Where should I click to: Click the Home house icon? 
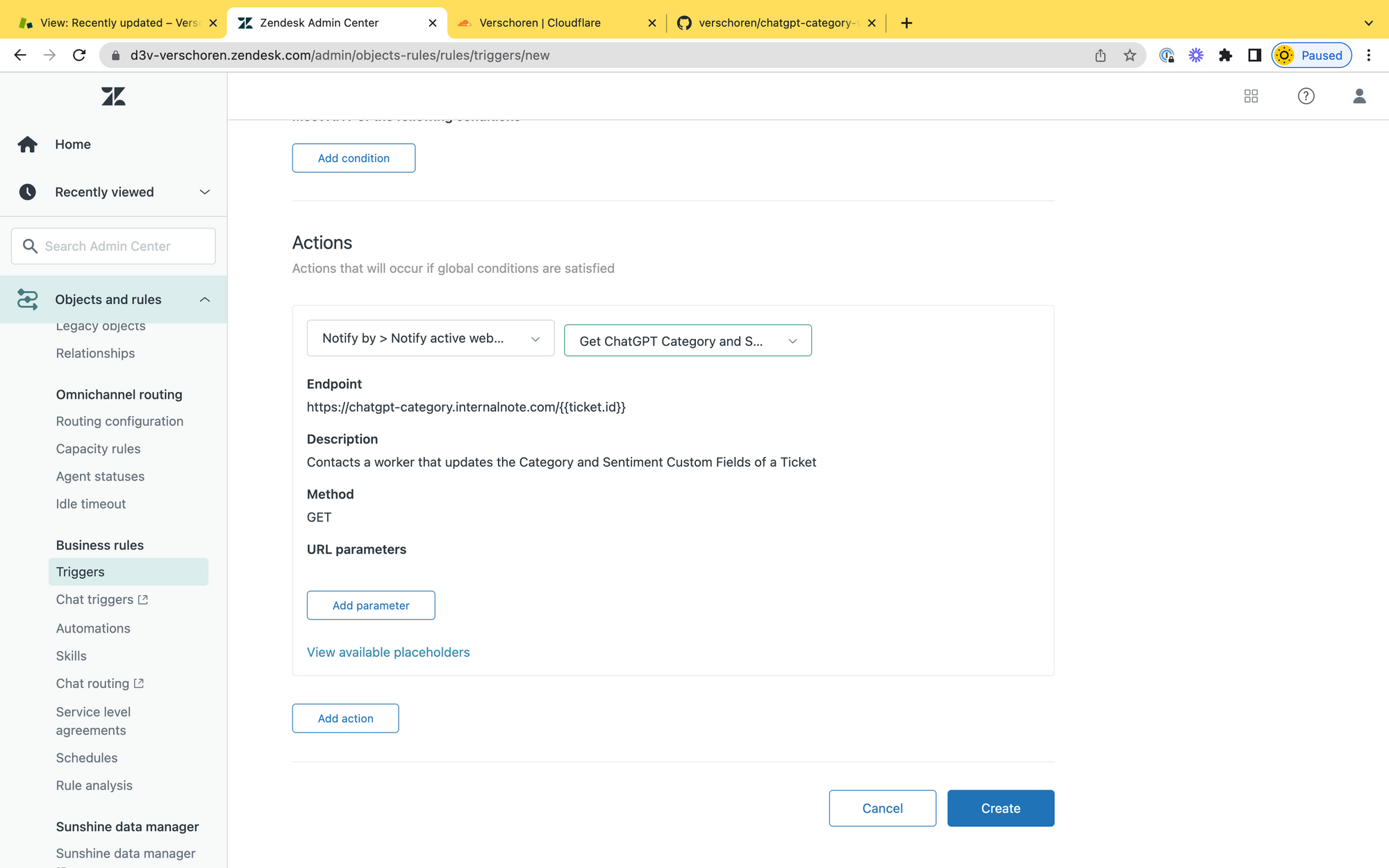[28, 144]
